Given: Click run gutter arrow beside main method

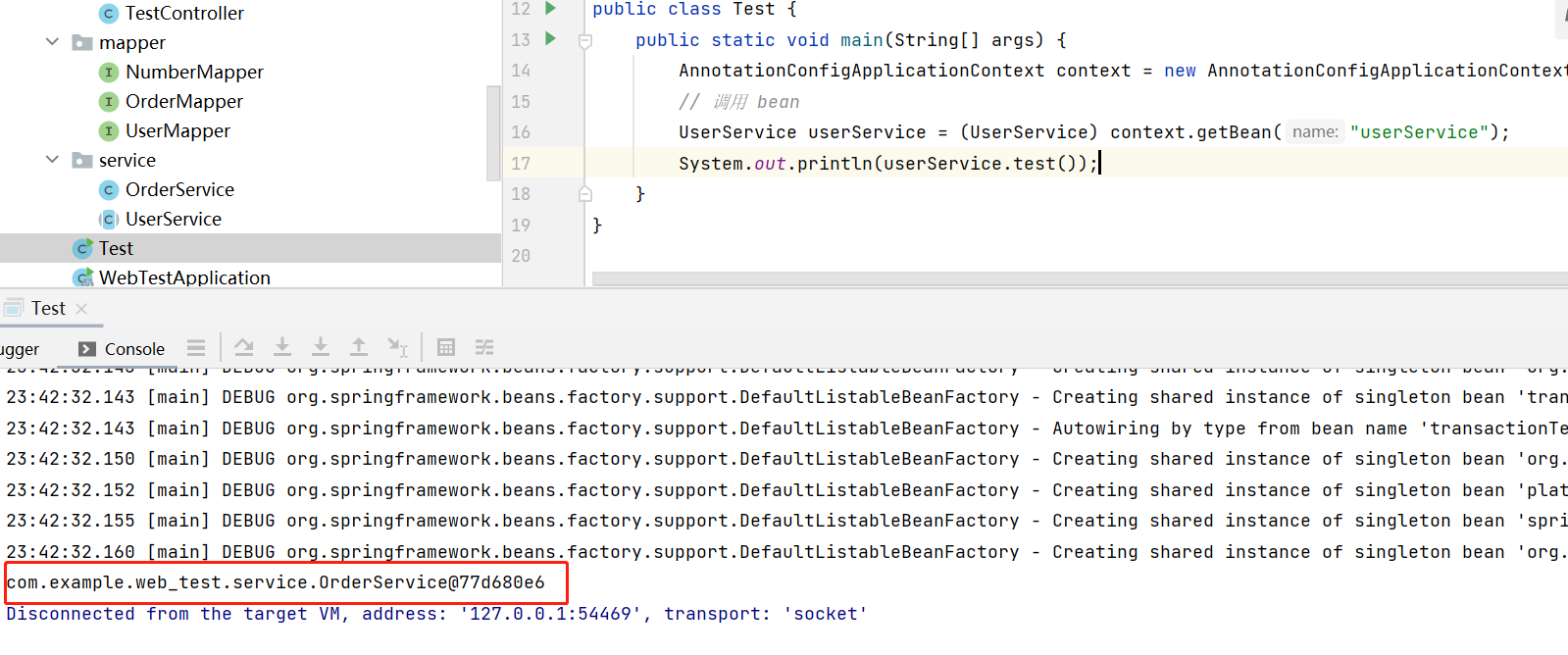Looking at the screenshot, I should [x=551, y=39].
